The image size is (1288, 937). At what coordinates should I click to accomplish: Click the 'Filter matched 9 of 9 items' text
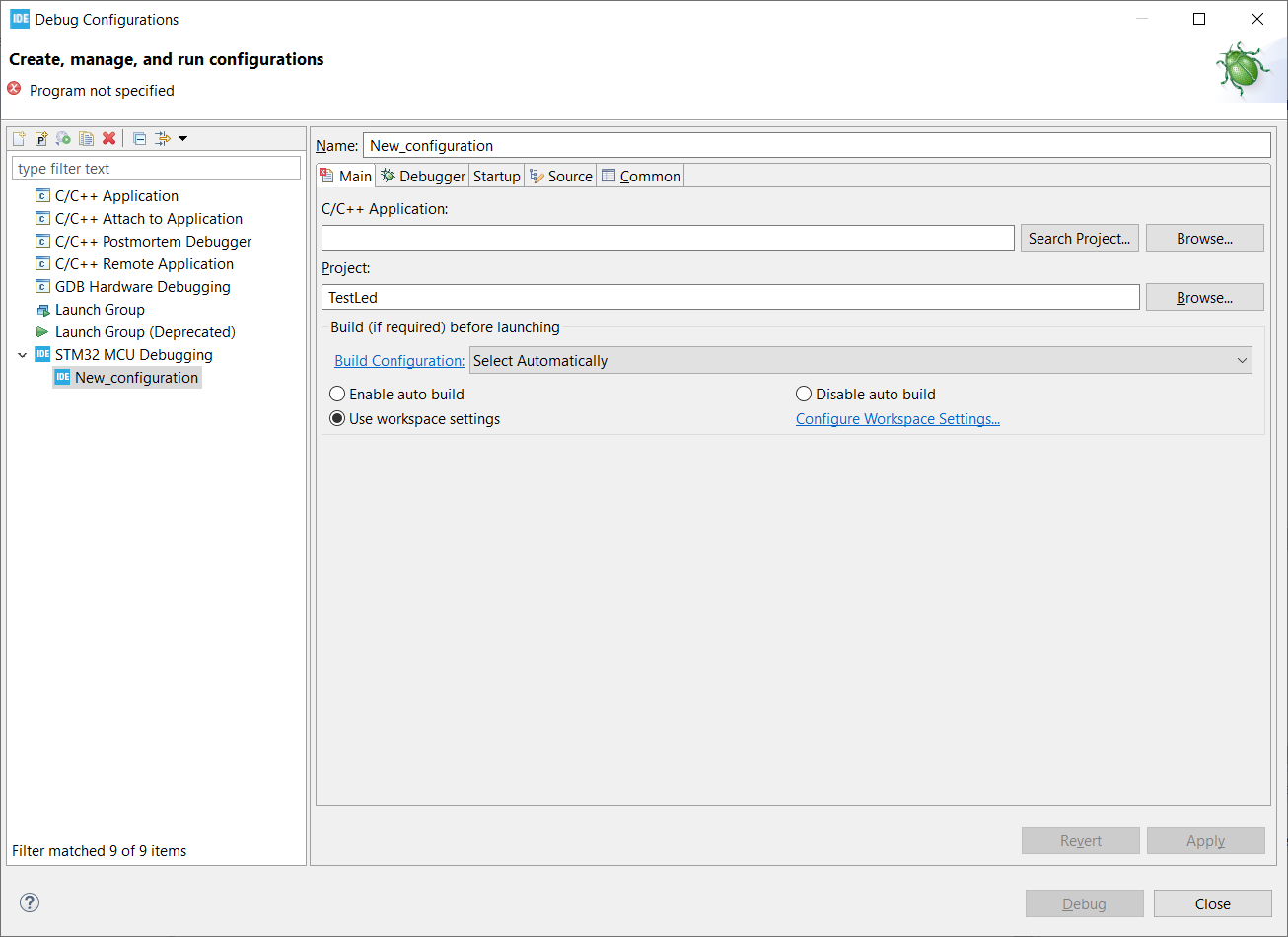click(x=99, y=850)
